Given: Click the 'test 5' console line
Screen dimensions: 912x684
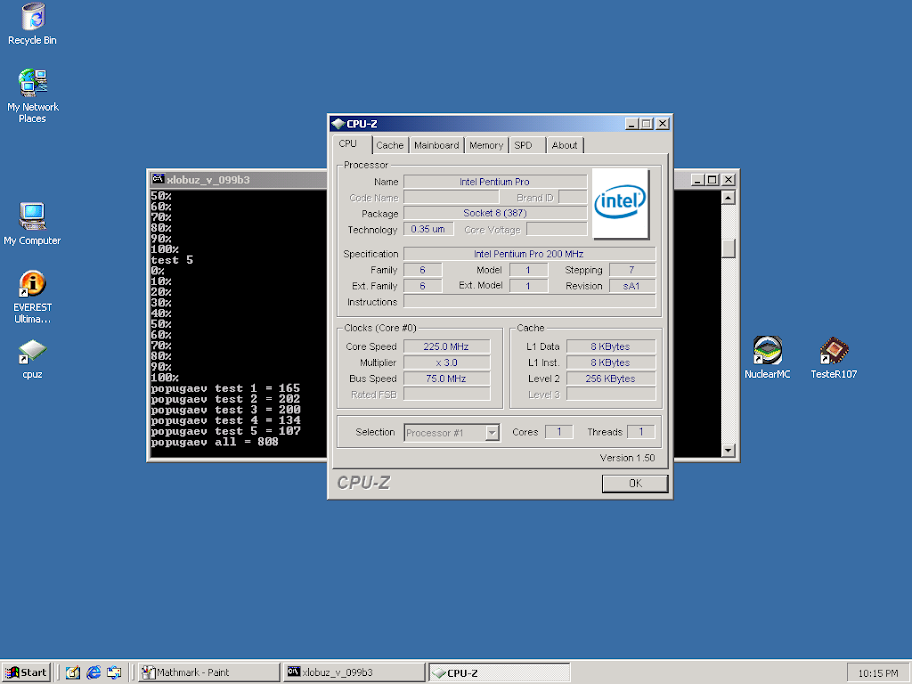Looking at the screenshot, I should (x=172, y=260).
